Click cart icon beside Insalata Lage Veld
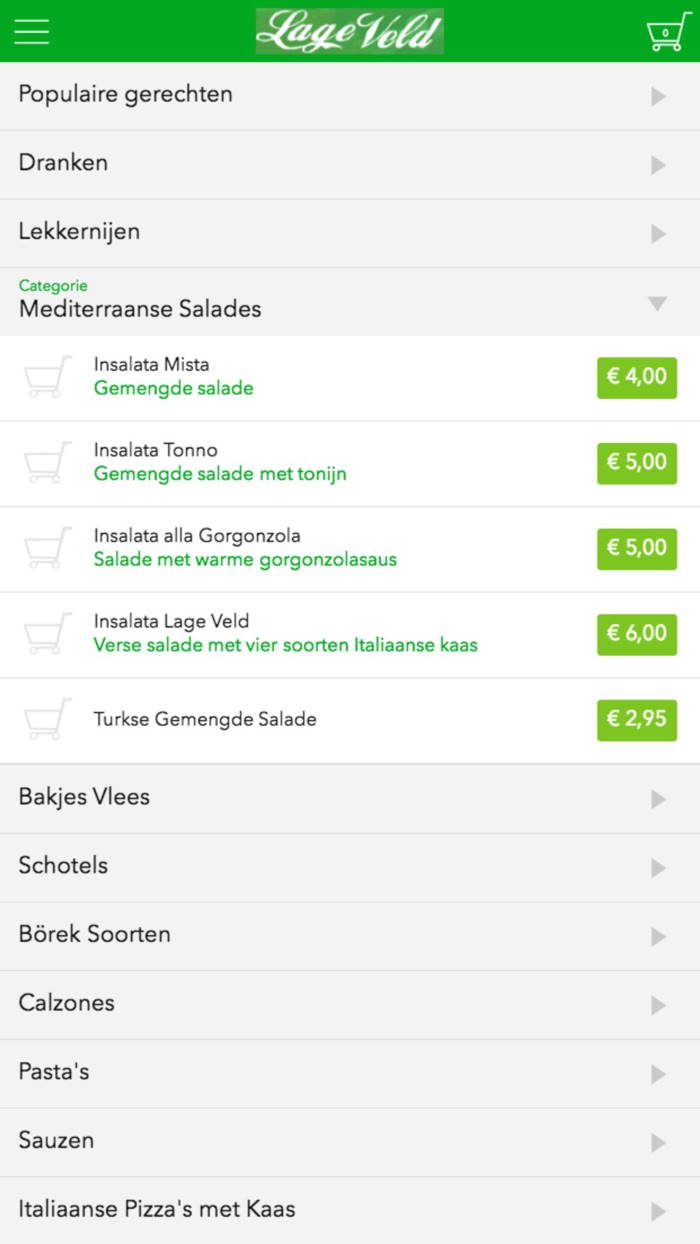 point(48,634)
